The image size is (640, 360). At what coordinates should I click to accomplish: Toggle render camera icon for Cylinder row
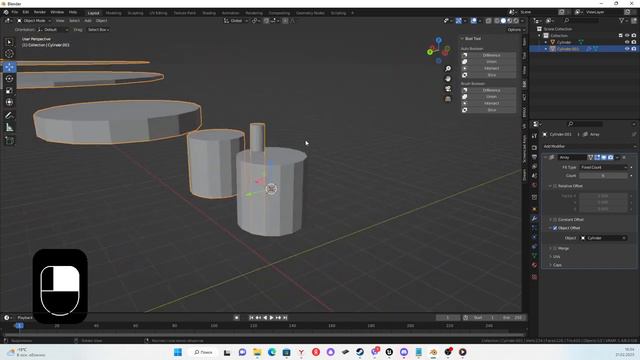(634, 42)
